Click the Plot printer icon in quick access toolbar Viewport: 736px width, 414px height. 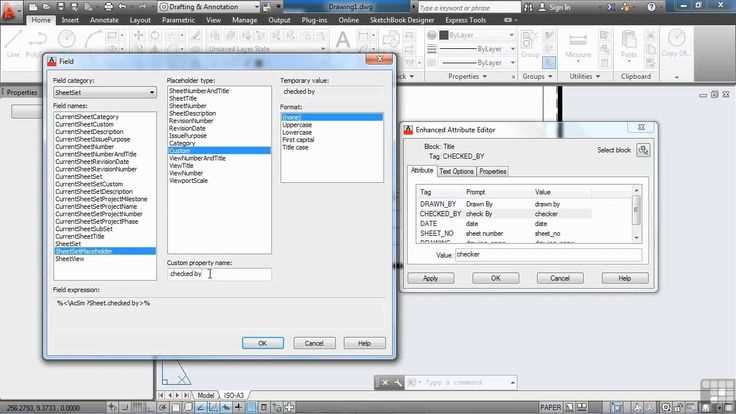click(108, 7)
